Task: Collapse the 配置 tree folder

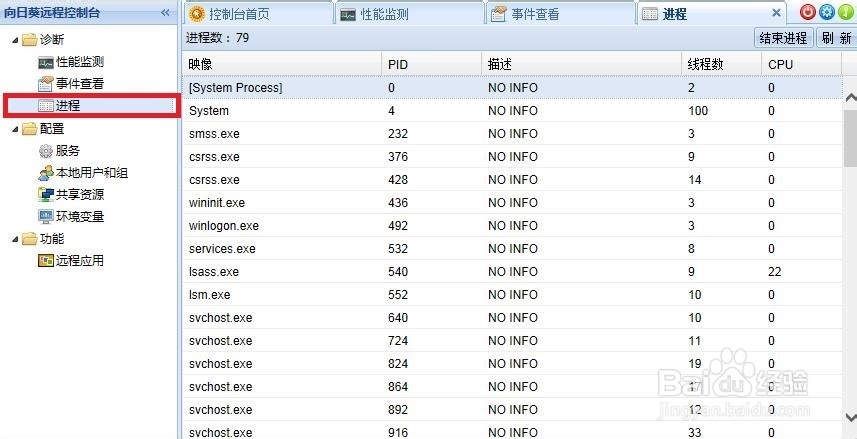Action: coord(15,130)
